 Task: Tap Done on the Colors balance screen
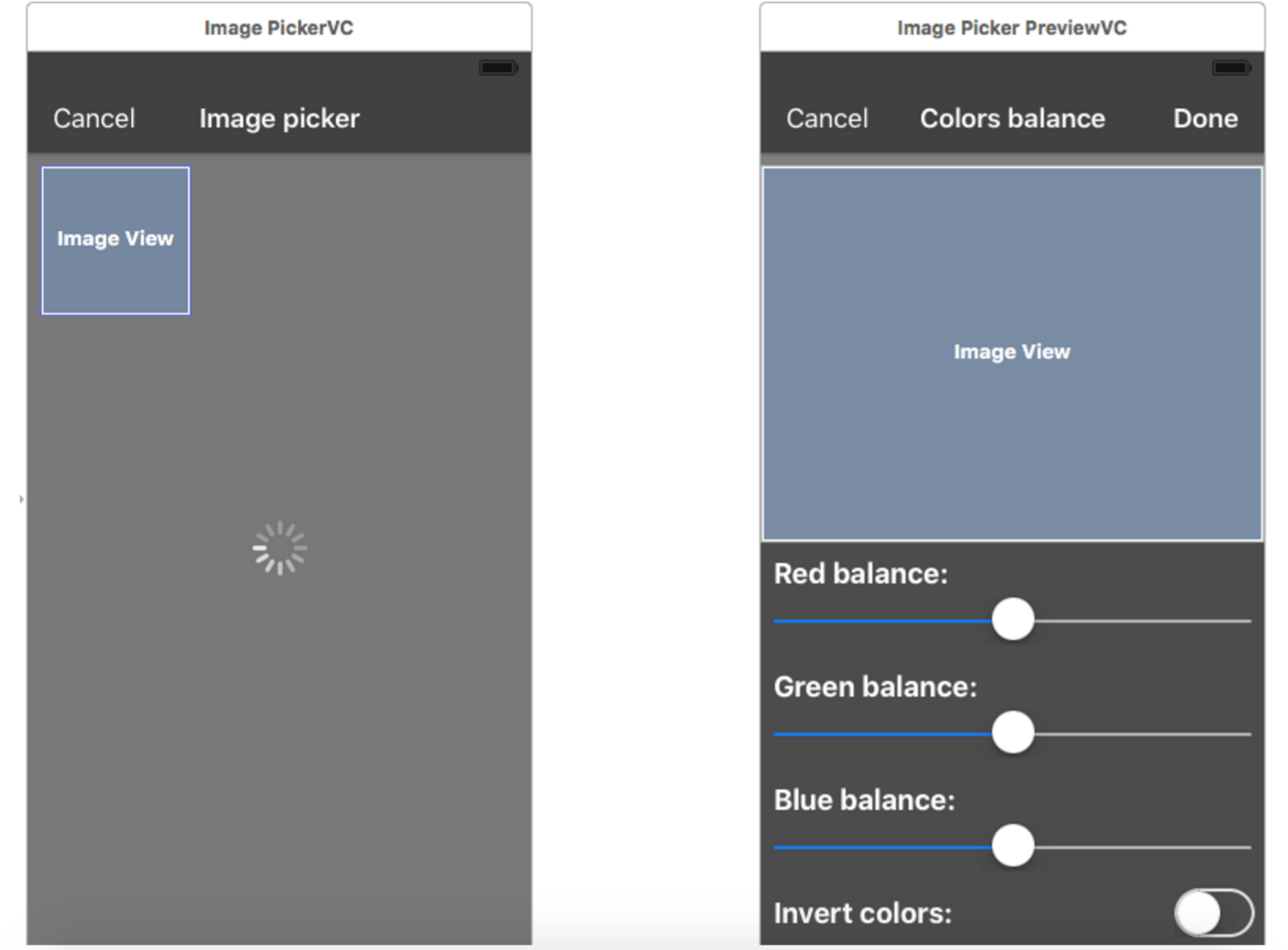tap(1204, 118)
